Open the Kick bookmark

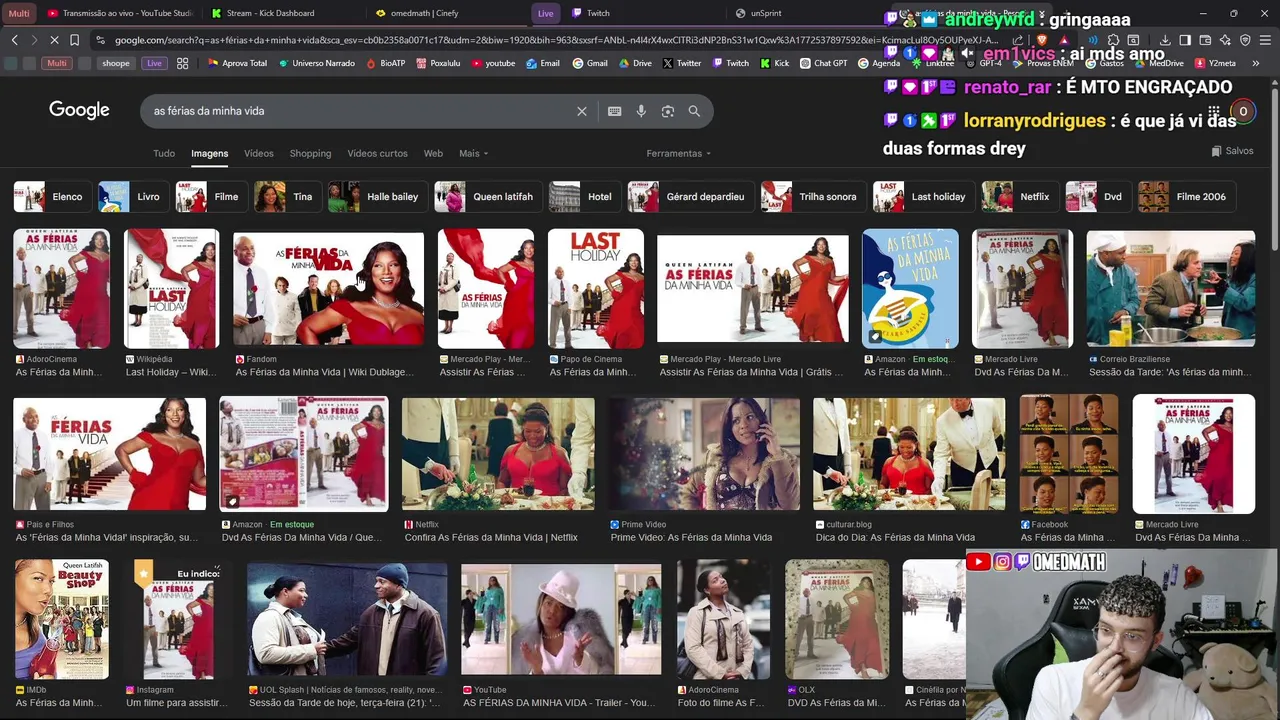774,63
